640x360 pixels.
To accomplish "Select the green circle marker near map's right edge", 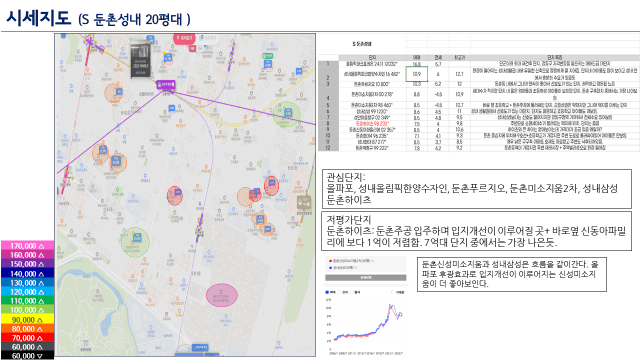I will 287,114.
